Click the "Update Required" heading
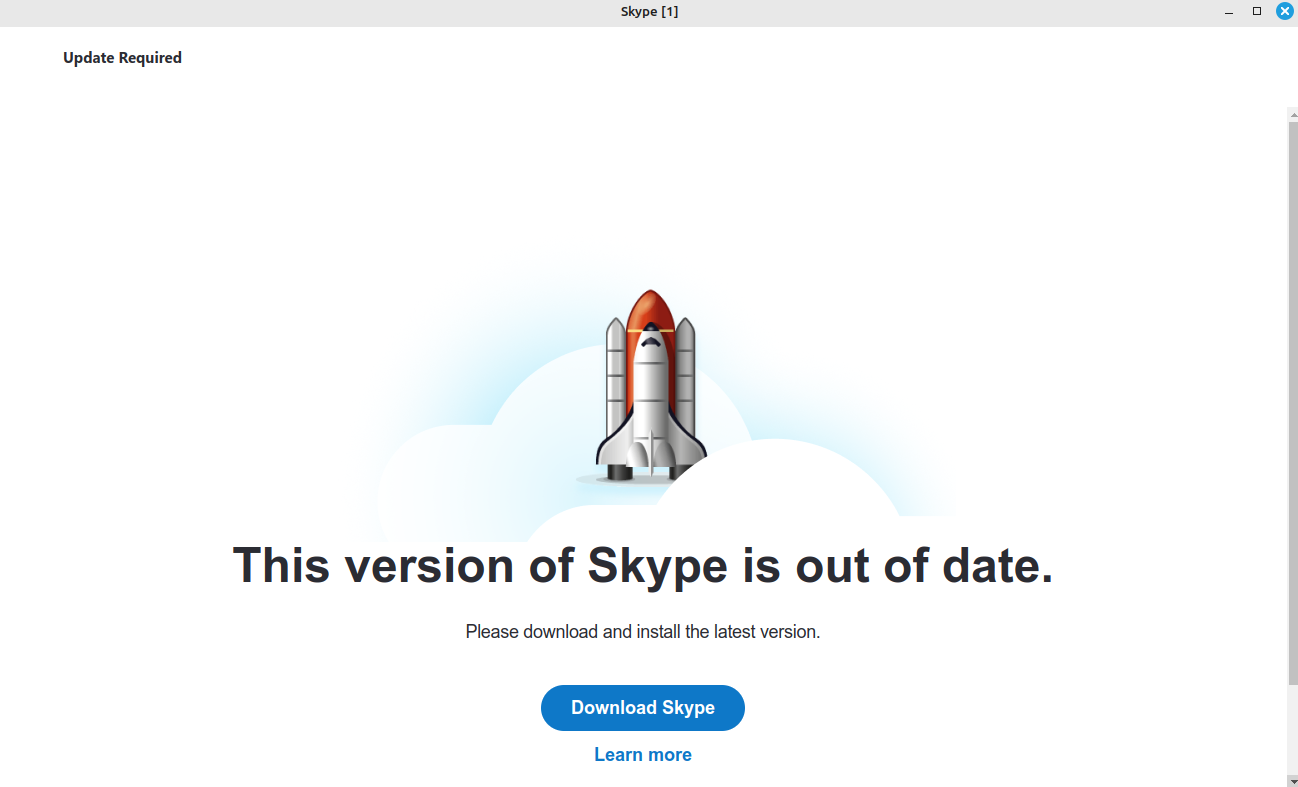The width and height of the screenshot is (1298, 787). coord(122,58)
